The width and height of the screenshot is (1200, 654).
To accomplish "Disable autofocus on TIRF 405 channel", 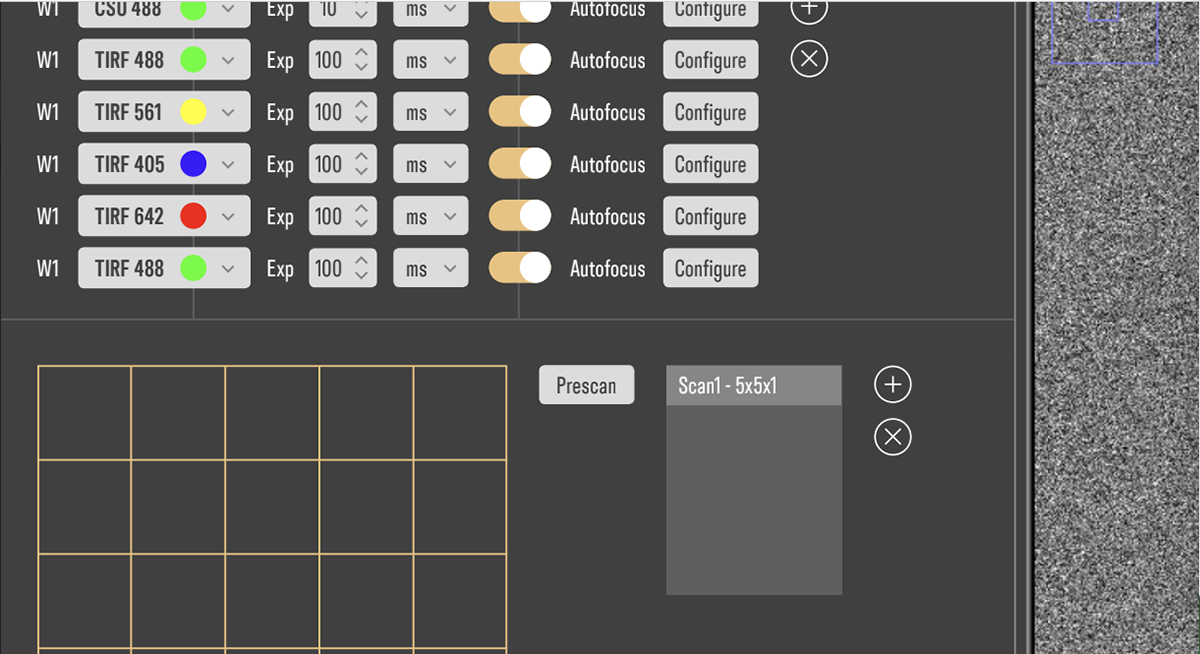I will 519,164.
